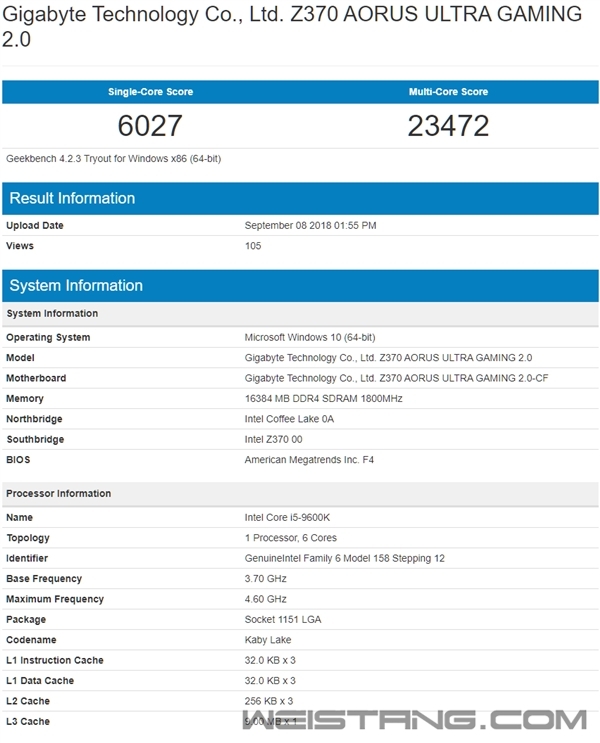Click the Memory label
This screenshot has width=600, height=743.
click(25, 399)
